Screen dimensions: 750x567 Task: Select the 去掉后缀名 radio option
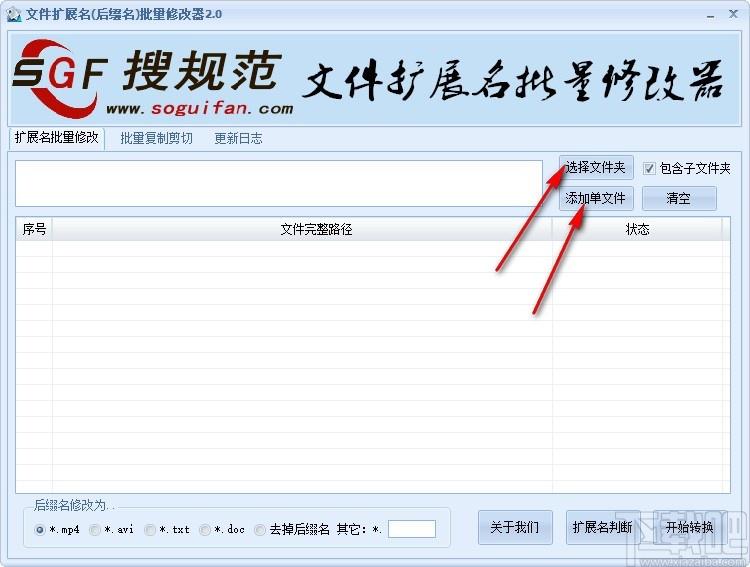click(x=260, y=530)
